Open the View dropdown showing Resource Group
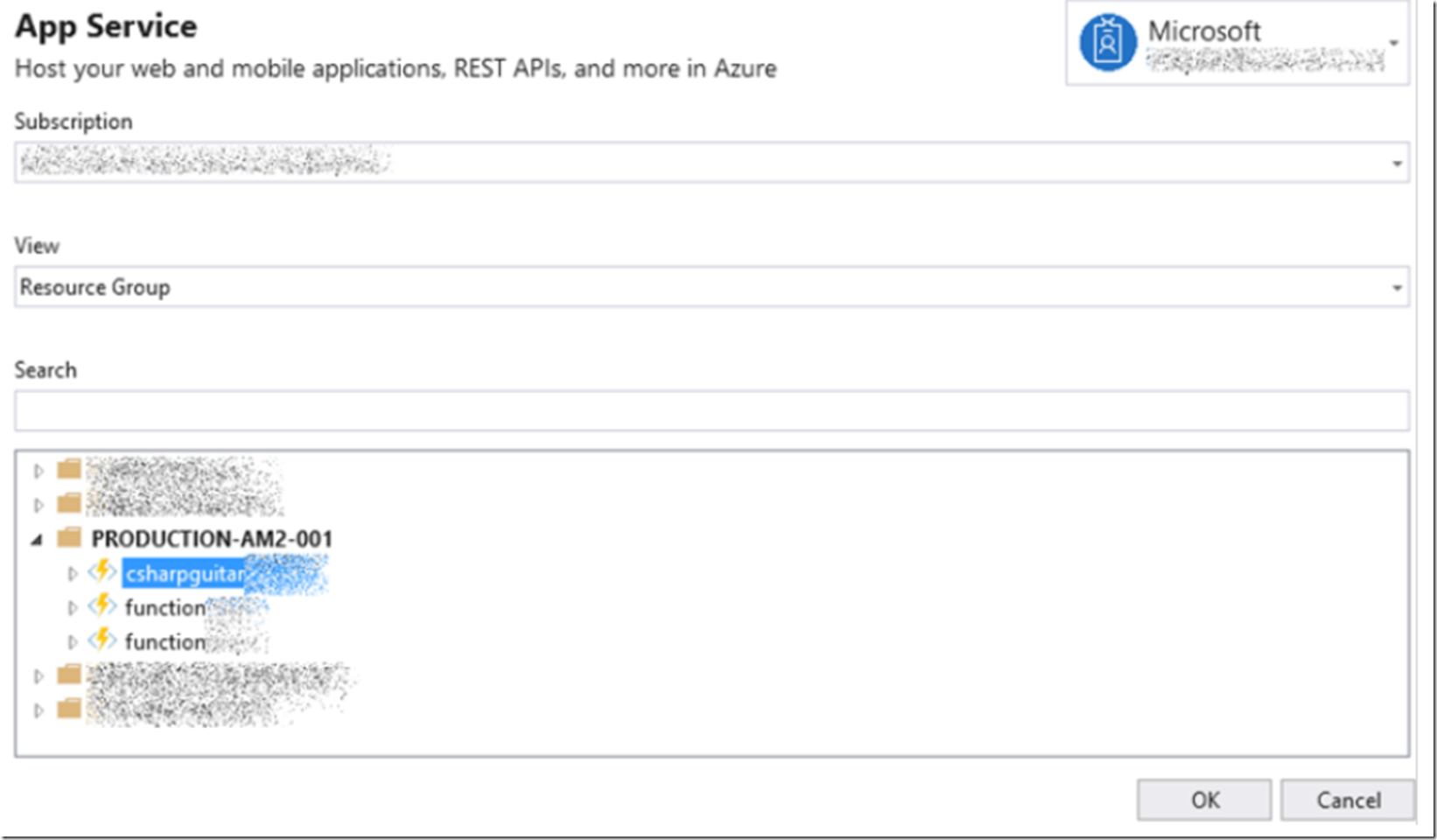The width and height of the screenshot is (1437, 840). (711, 287)
